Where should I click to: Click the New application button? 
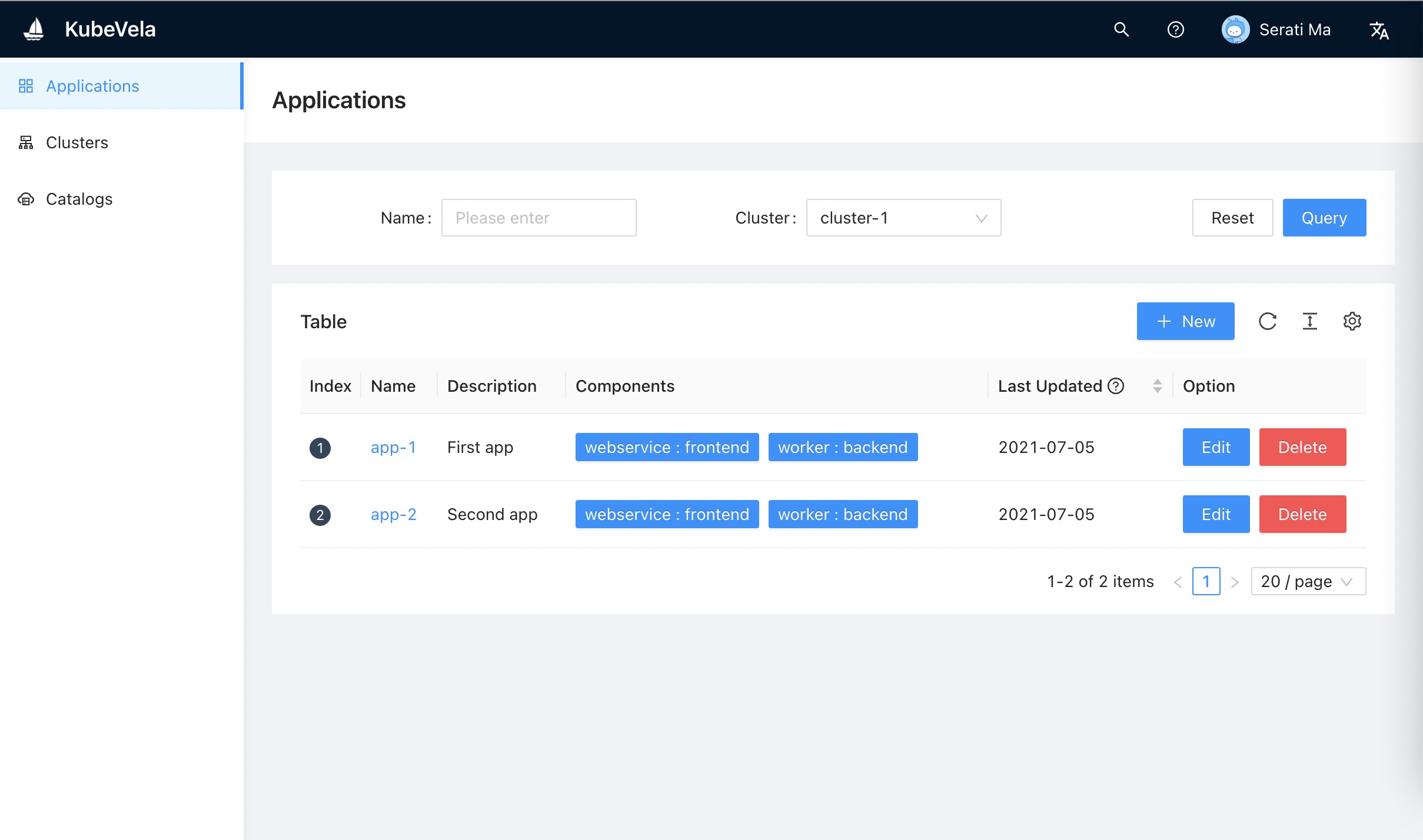[x=1185, y=321]
